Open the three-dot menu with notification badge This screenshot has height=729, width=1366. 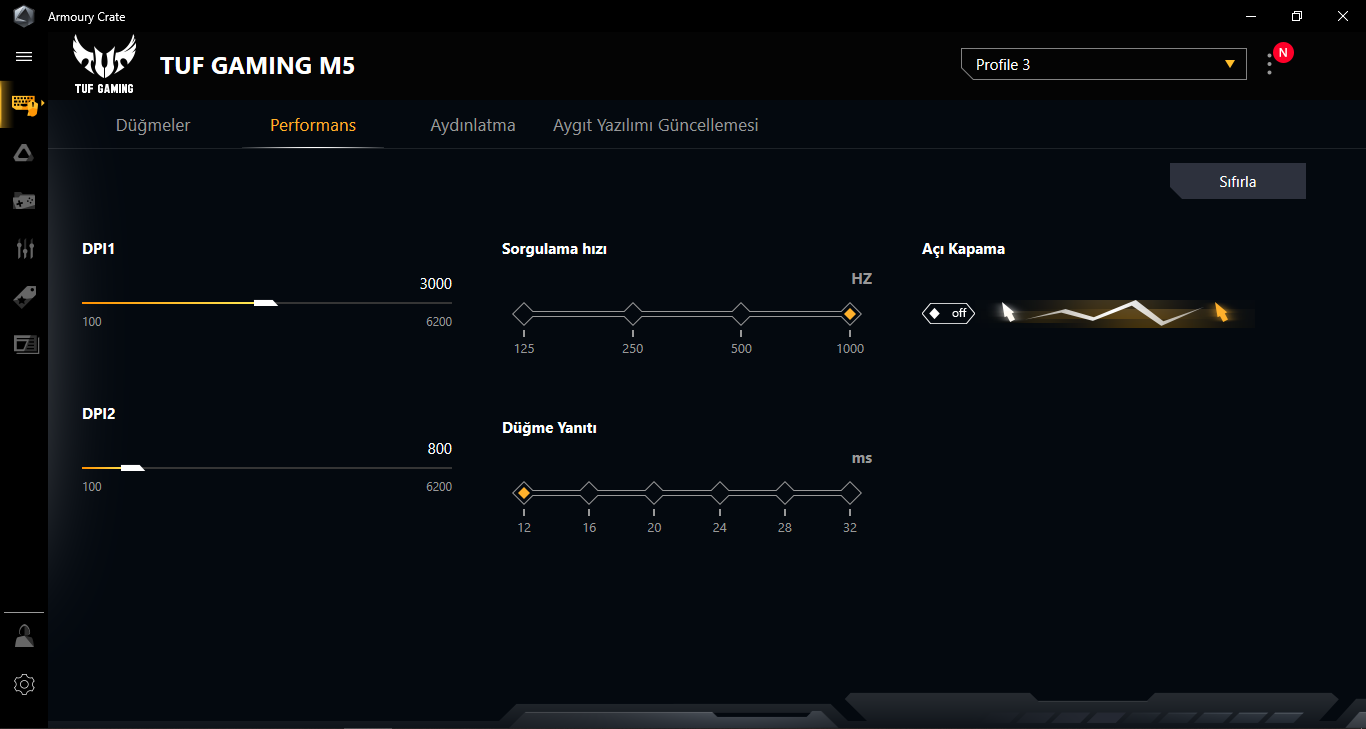[1270, 64]
